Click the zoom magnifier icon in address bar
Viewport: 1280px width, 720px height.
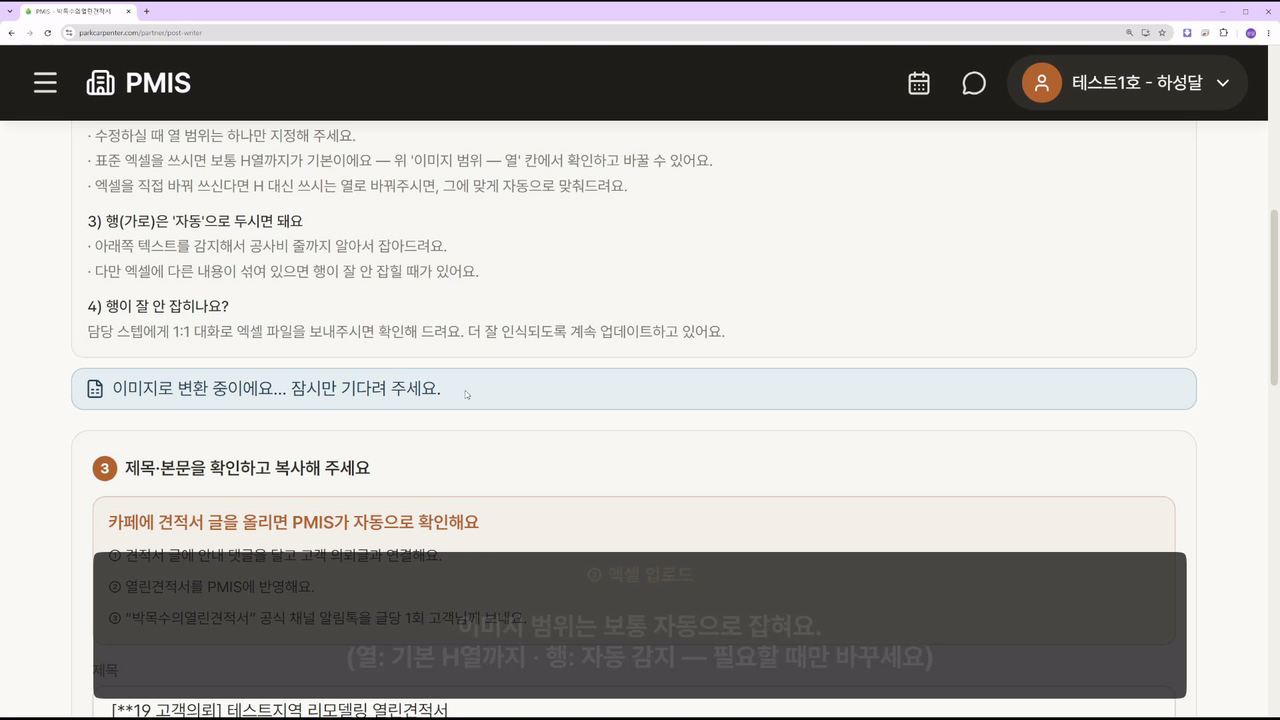[1130, 33]
